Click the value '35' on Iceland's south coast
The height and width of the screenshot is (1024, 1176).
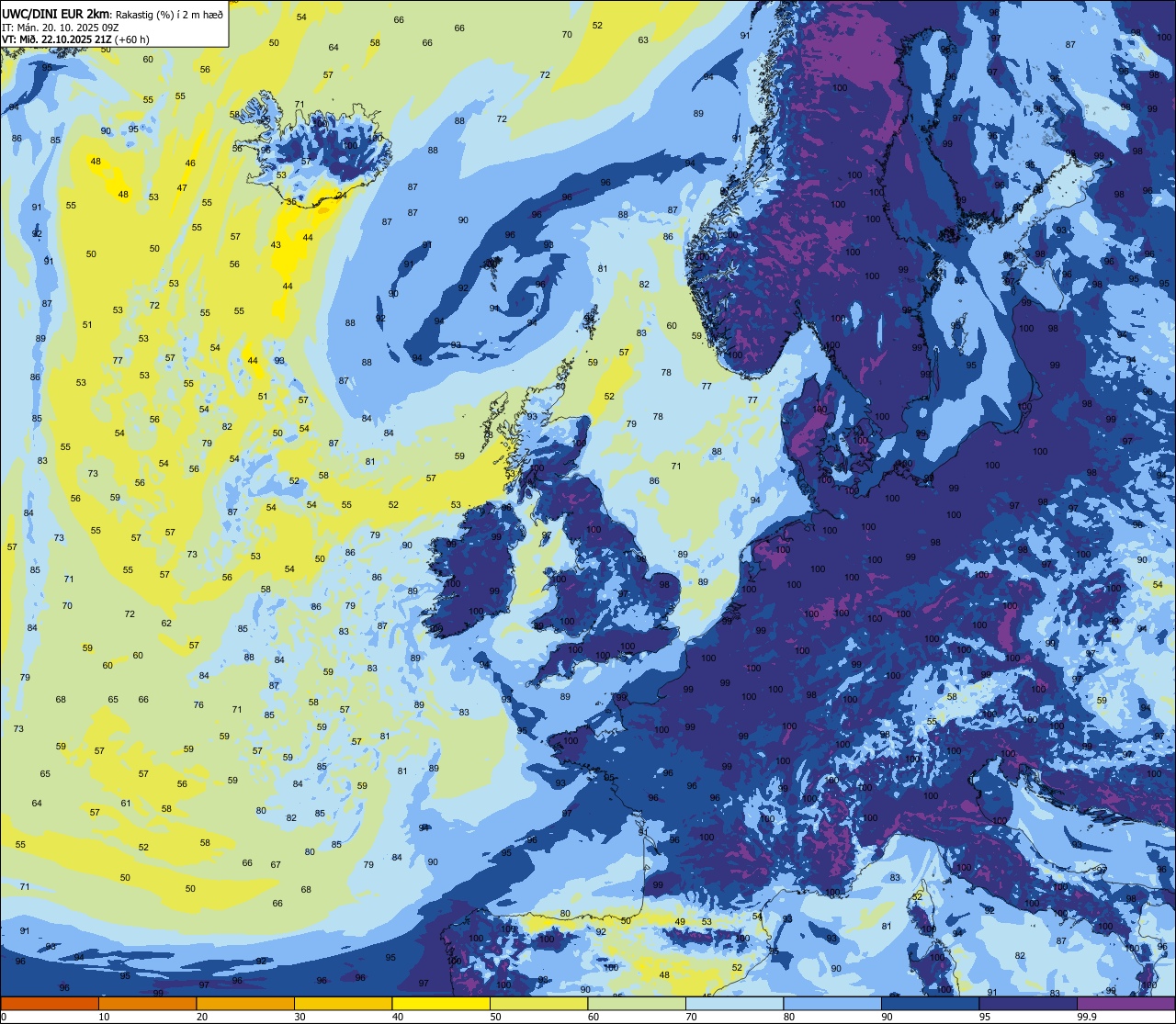[291, 201]
